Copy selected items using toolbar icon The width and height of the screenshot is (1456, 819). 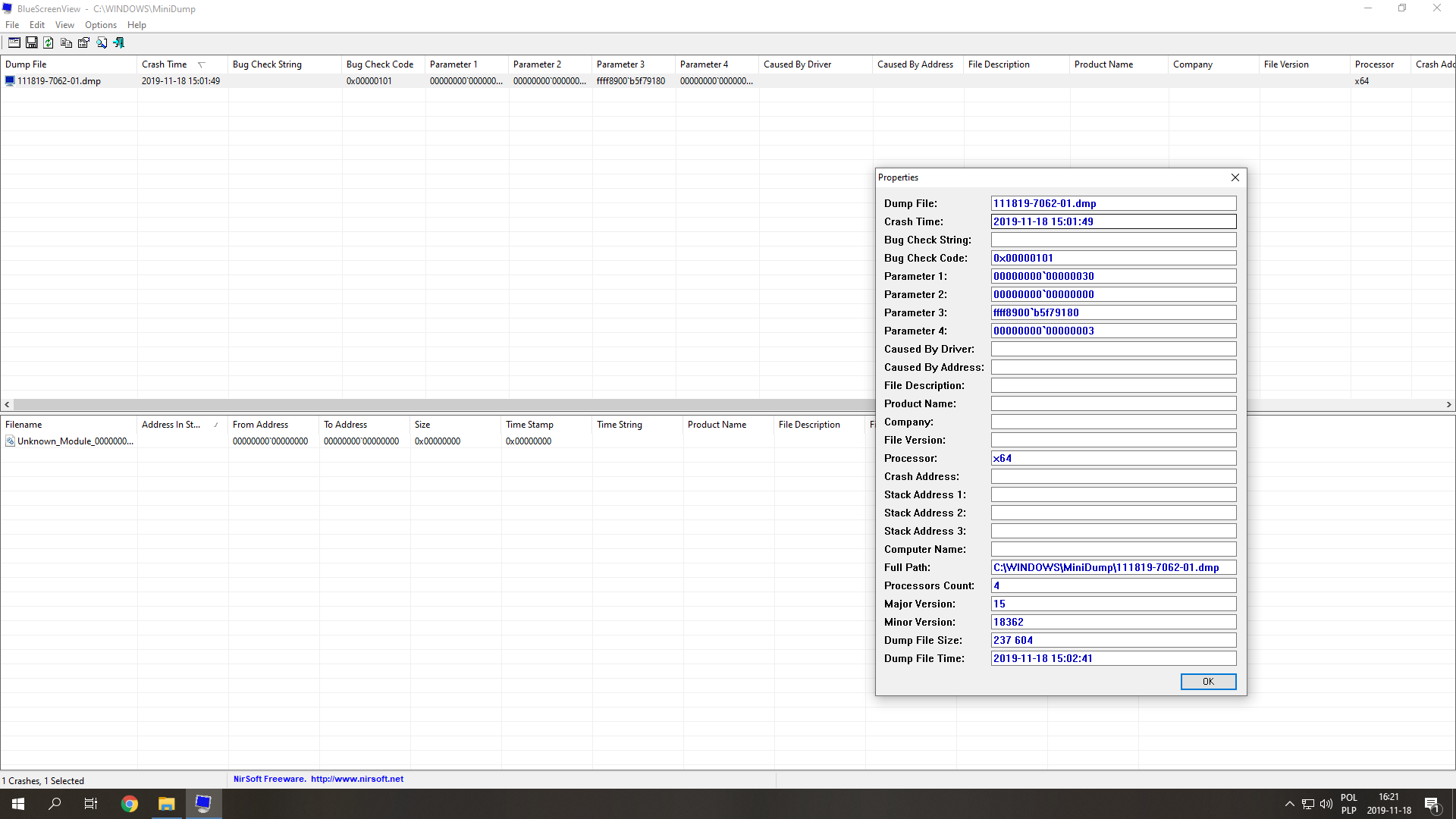(67, 42)
